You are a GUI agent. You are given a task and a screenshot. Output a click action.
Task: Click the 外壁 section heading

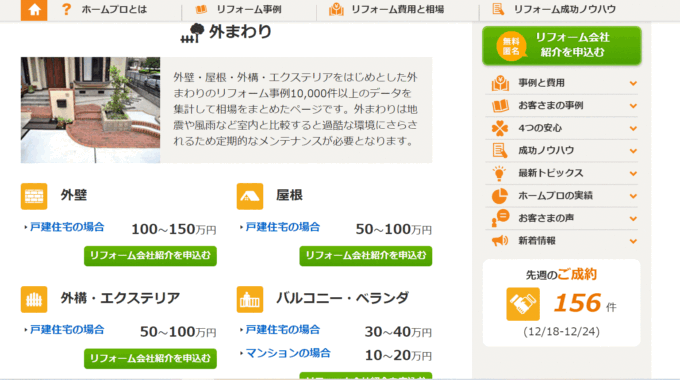(x=74, y=195)
